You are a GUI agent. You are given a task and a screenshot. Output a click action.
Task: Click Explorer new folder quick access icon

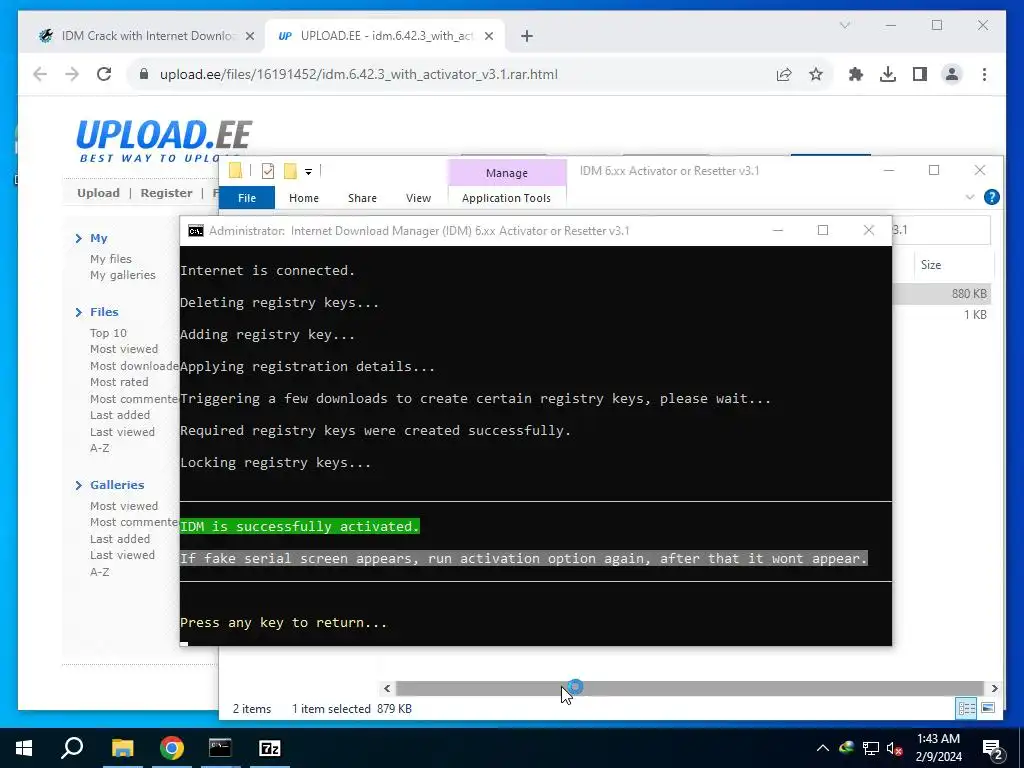(x=290, y=171)
